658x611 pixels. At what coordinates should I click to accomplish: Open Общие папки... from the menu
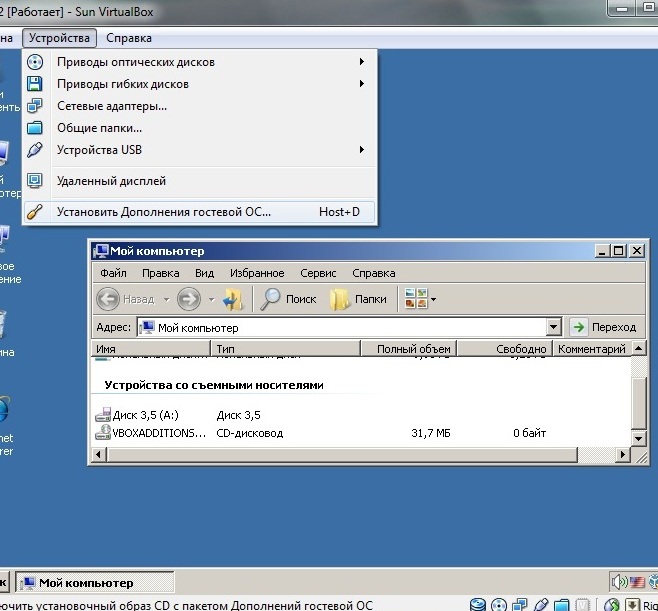(x=200, y=128)
